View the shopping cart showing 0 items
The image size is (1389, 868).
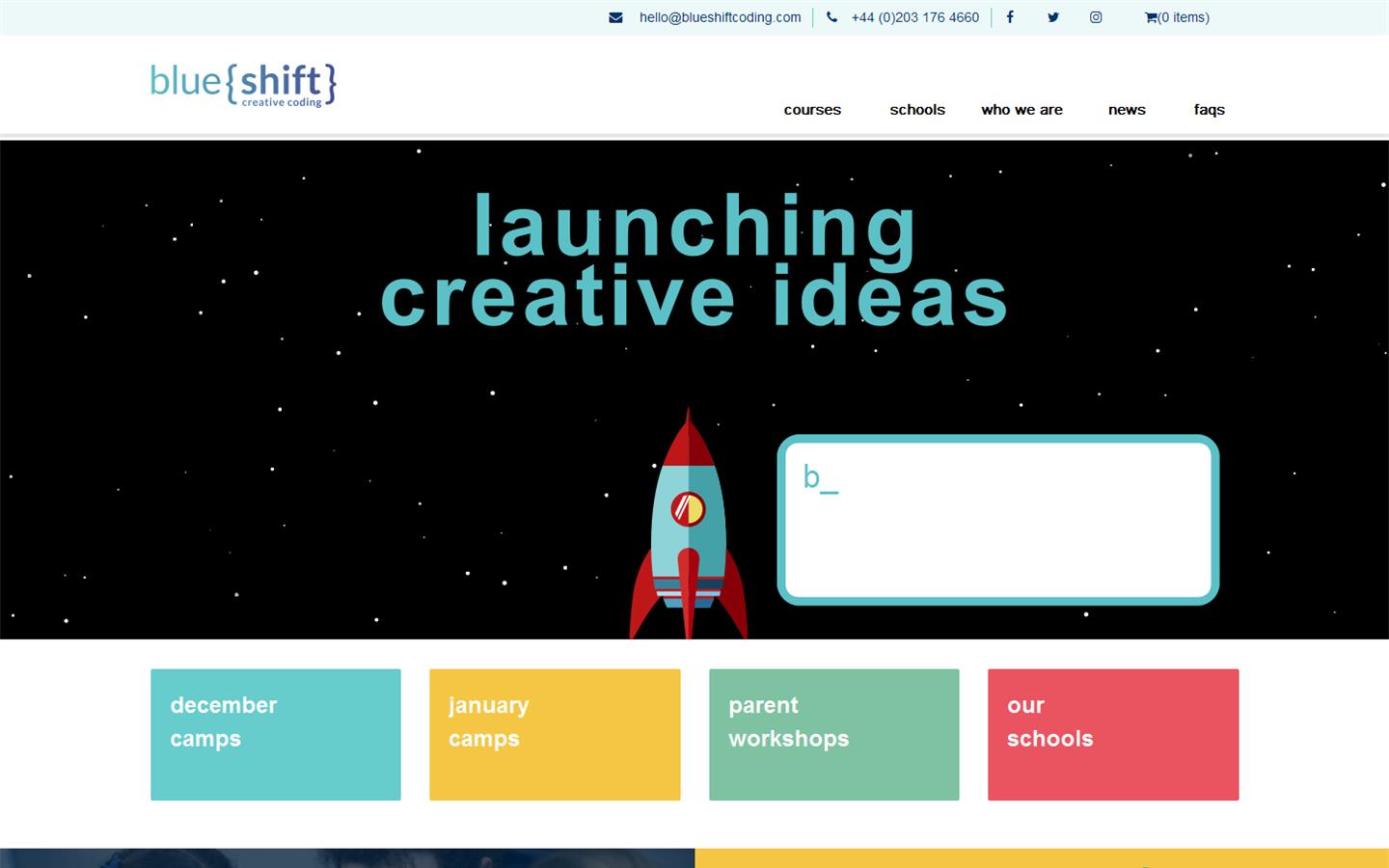(x=1177, y=17)
